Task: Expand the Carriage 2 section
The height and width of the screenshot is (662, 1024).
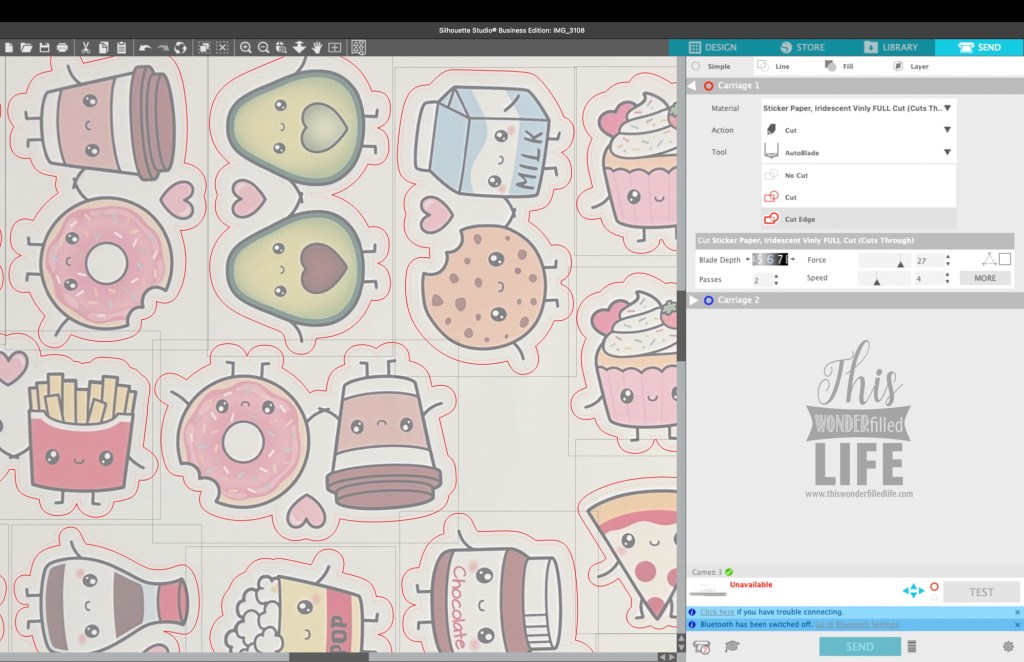Action: coord(694,300)
